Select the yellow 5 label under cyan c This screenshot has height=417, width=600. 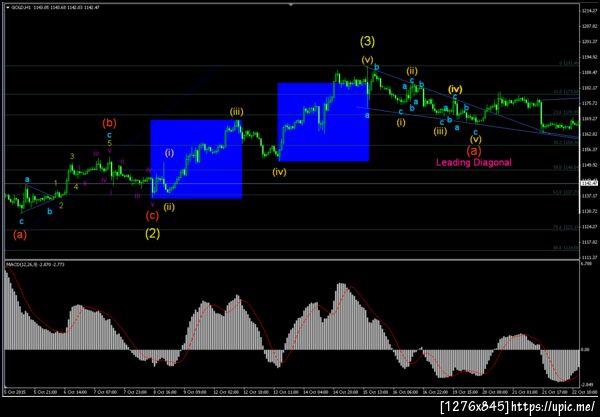[x=109, y=143]
